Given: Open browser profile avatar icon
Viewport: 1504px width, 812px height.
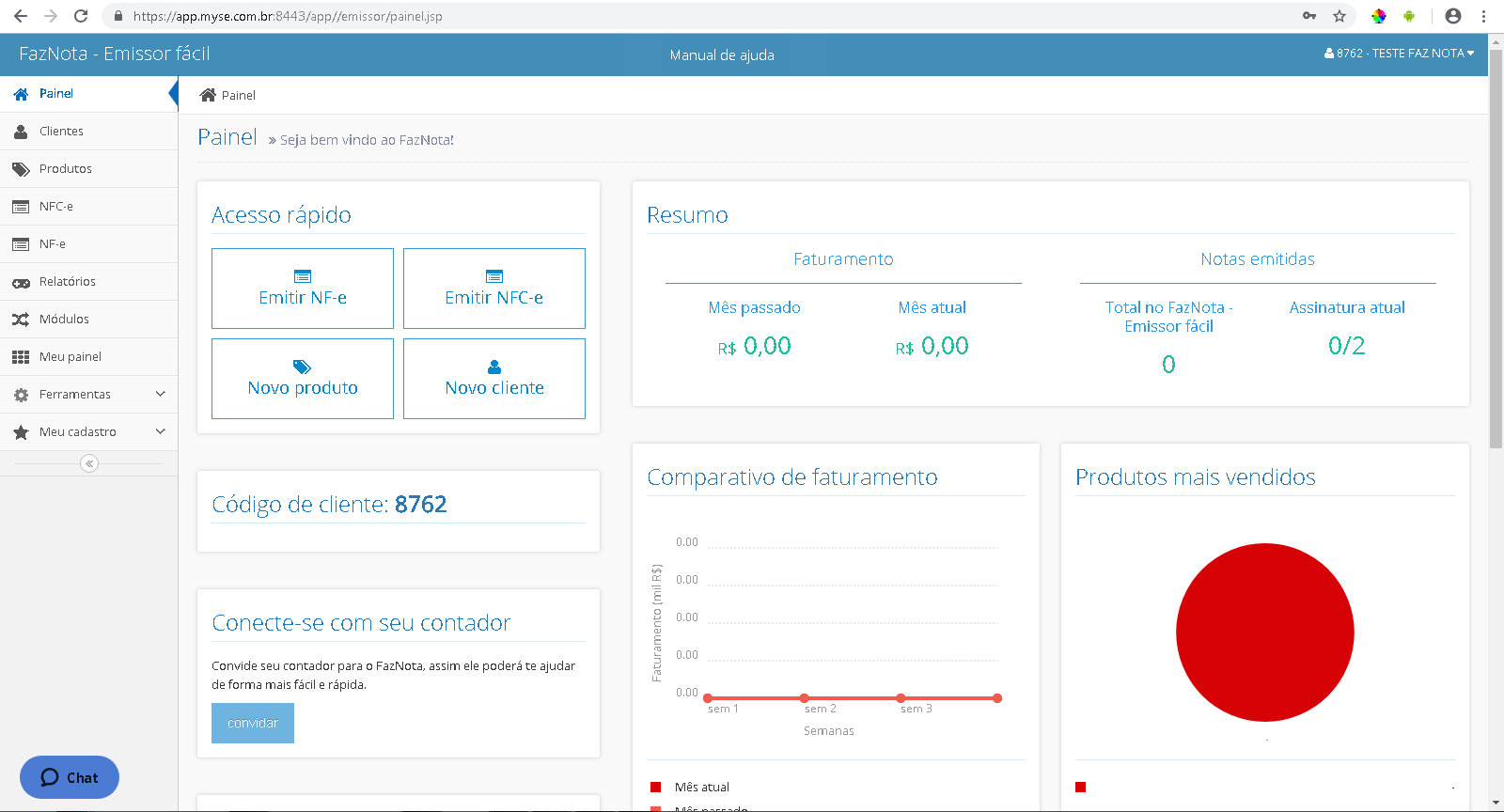Looking at the screenshot, I should pyautogui.click(x=1453, y=16).
